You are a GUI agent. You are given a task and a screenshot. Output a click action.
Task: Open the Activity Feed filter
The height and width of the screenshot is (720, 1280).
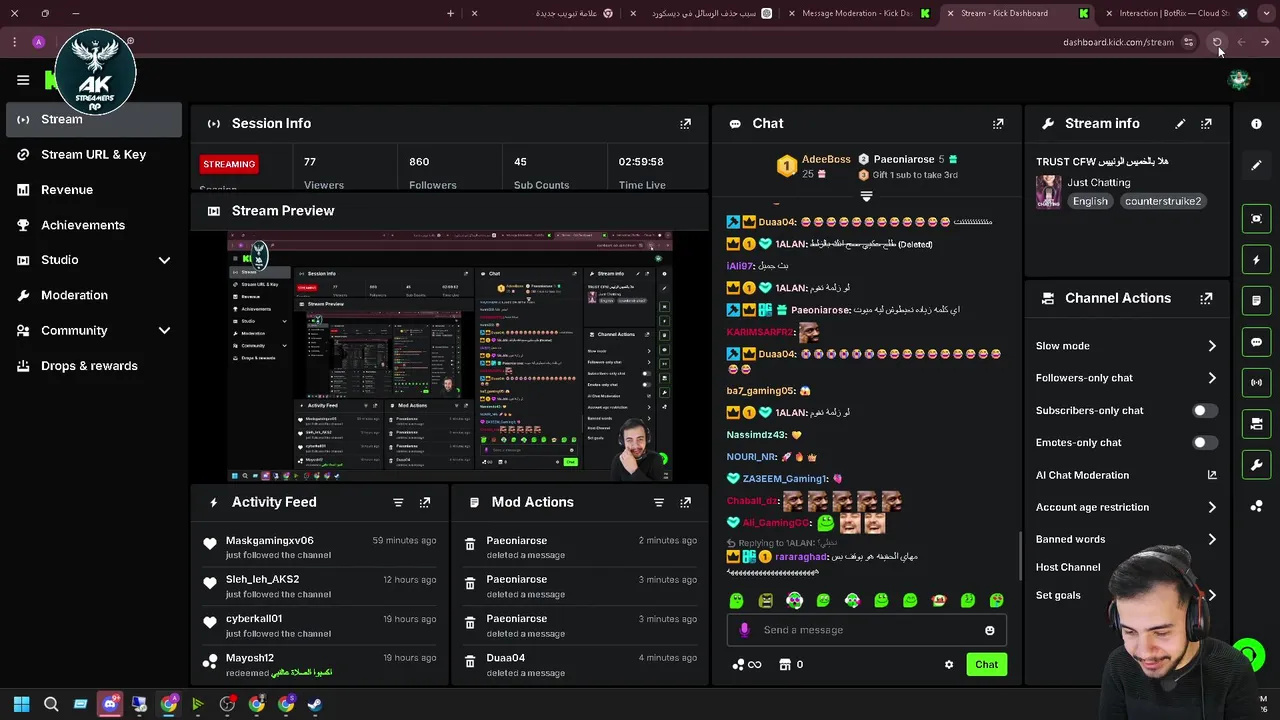398,502
